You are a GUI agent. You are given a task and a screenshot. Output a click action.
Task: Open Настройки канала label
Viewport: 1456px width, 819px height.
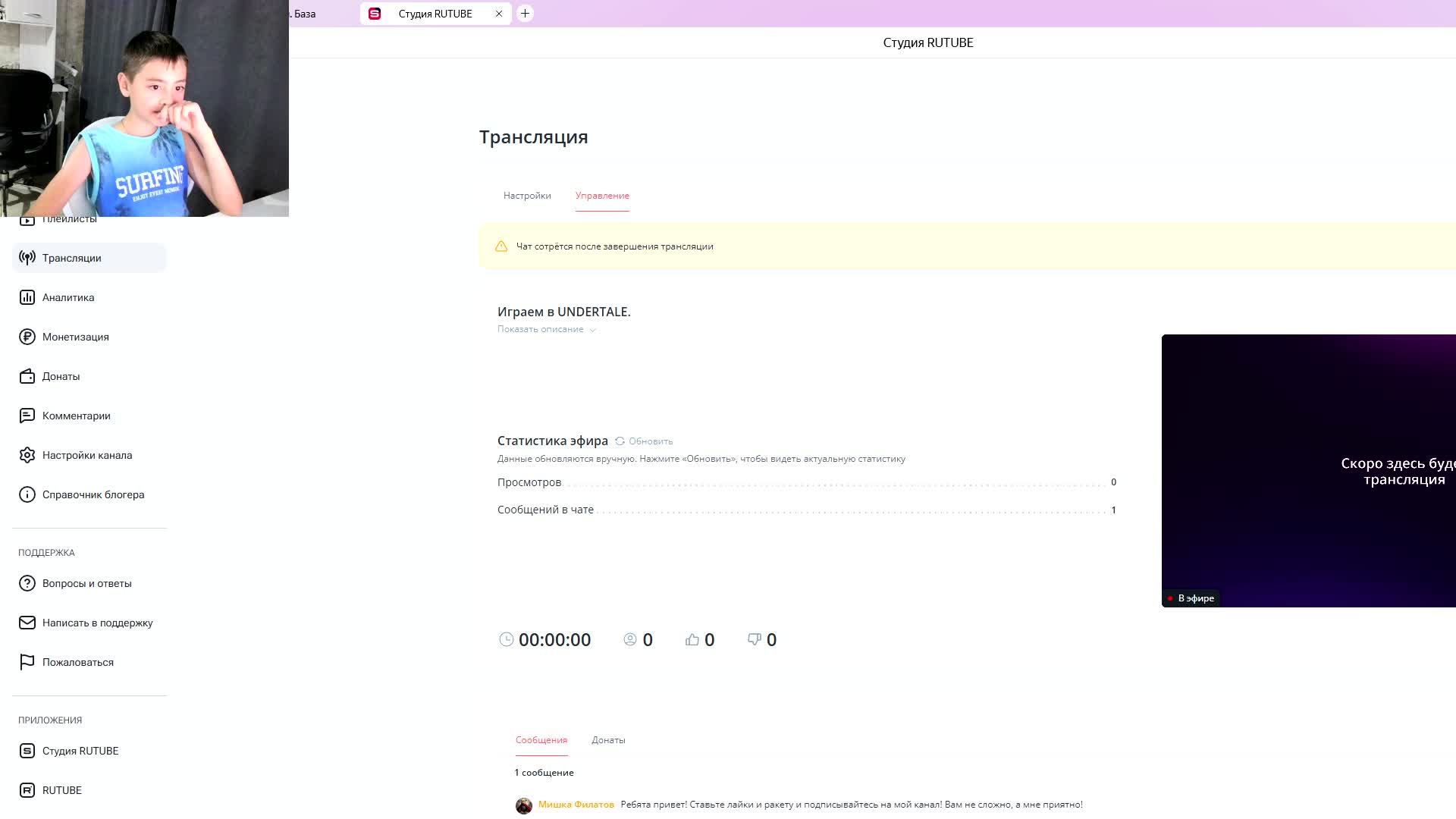[x=87, y=455]
